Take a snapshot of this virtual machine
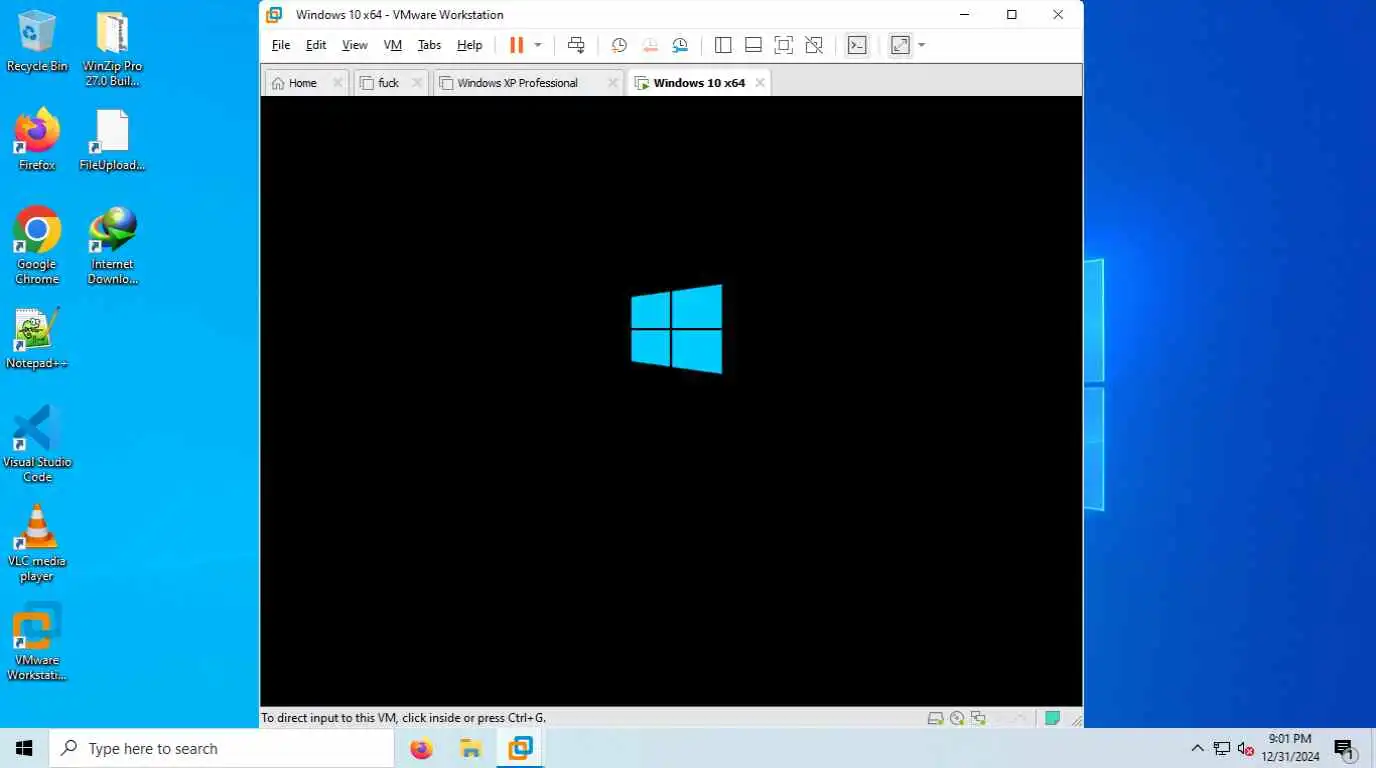This screenshot has height=768, width=1376. click(x=619, y=45)
